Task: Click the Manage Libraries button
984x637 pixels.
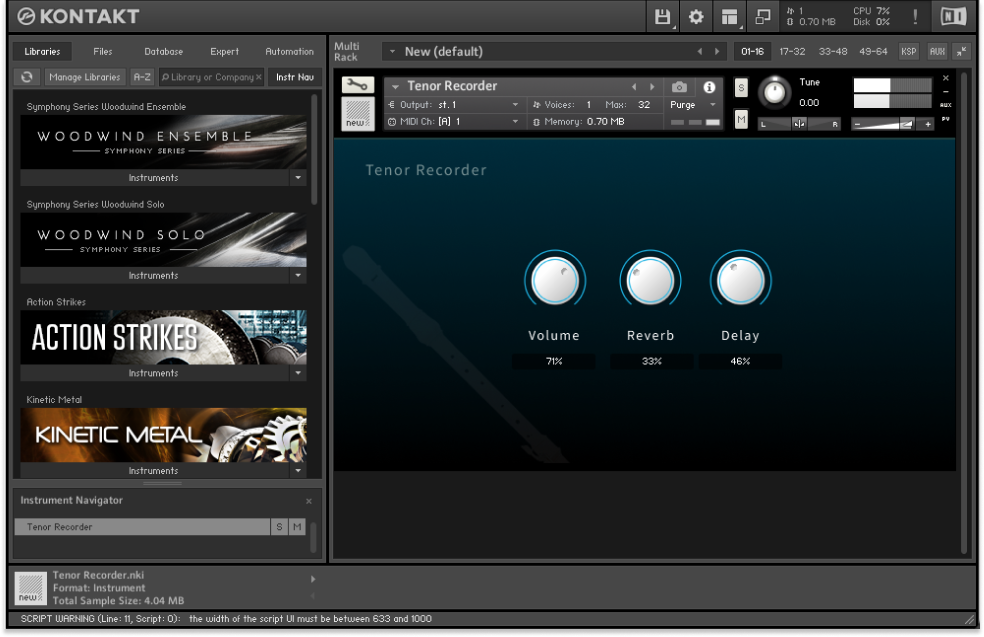Action: [85, 77]
